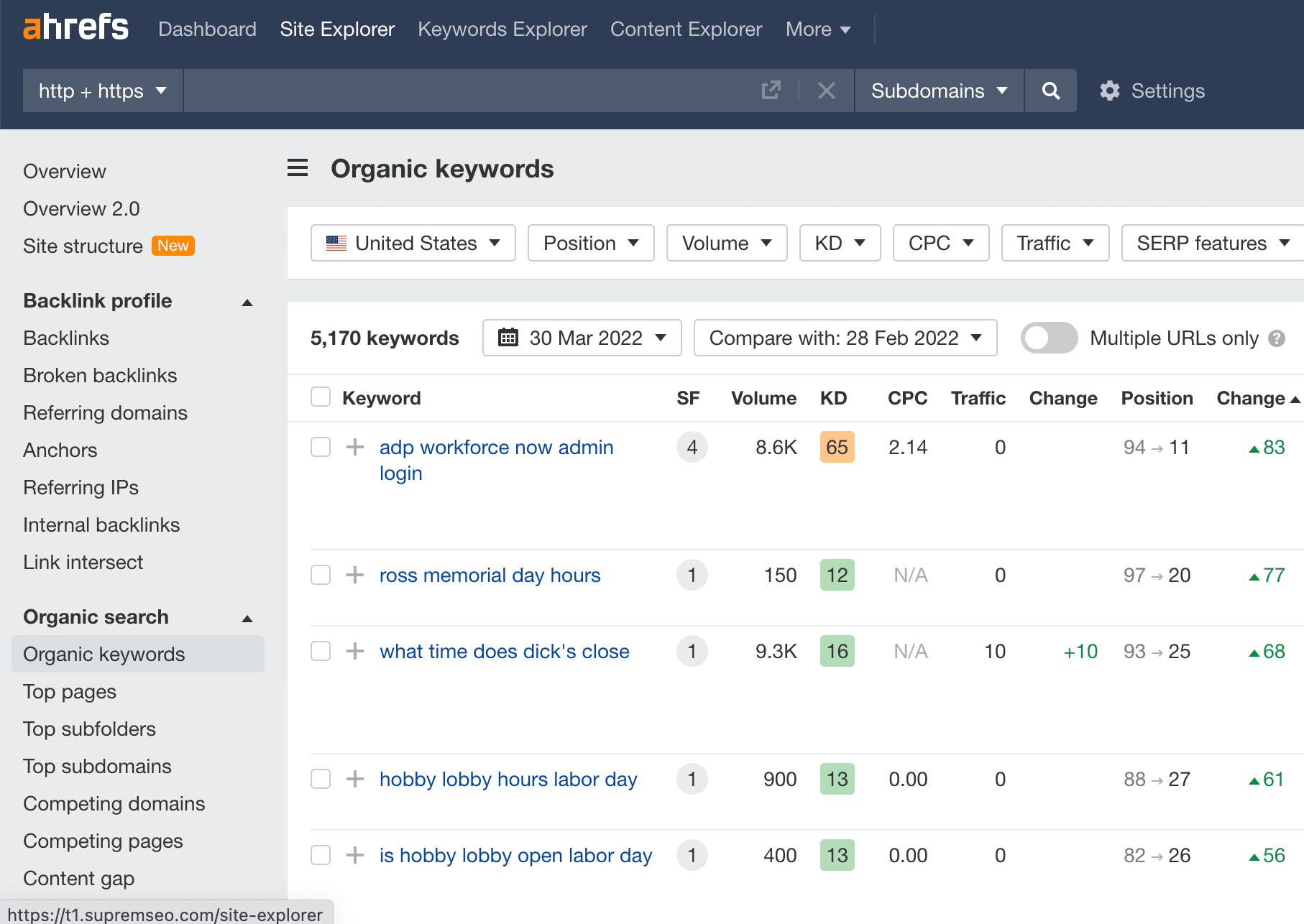Go to Referring domains in sidebar
Viewport: 1304px width, 924px height.
(x=105, y=412)
